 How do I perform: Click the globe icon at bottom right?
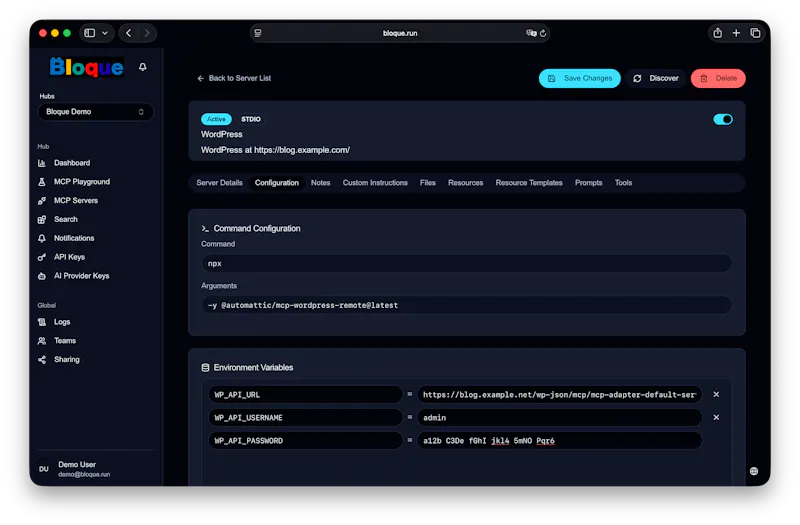[754, 471]
